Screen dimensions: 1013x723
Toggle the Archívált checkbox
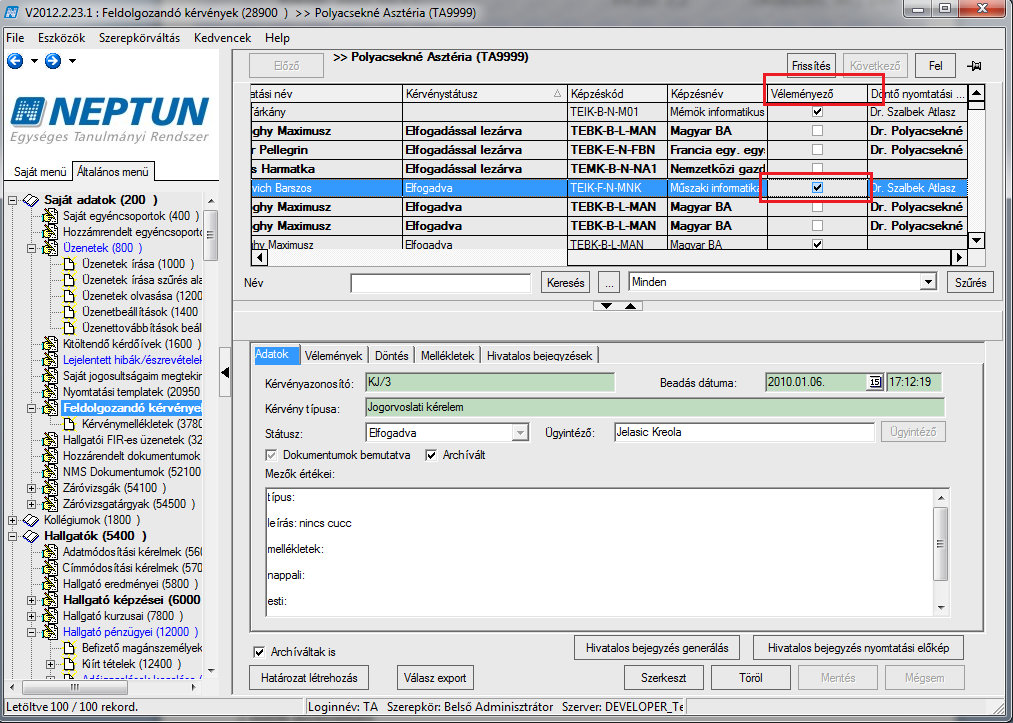pos(432,456)
